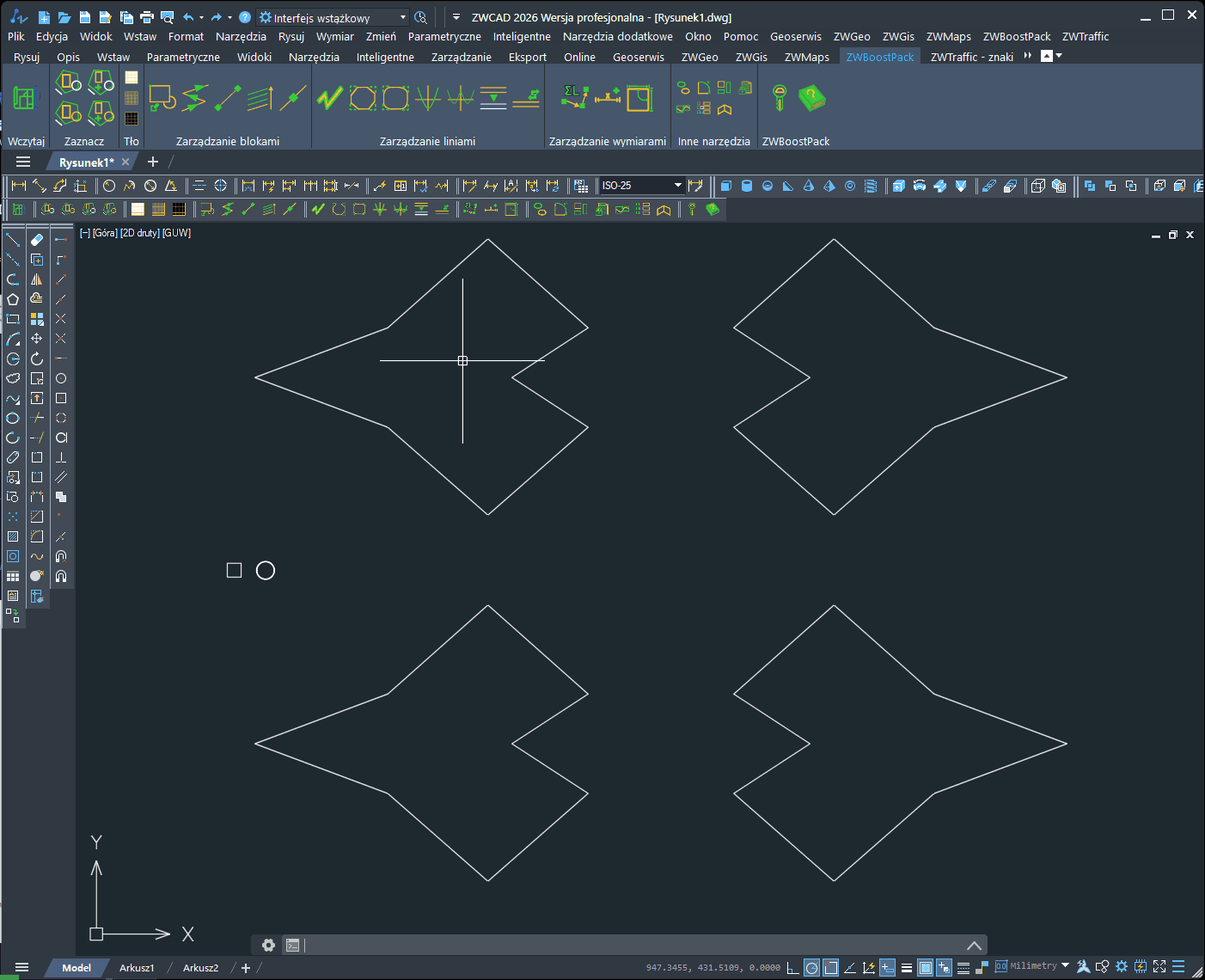Viewport: 1205px width, 980px height.
Task: Toggle the grid display icon in the status bar
Action: click(x=925, y=966)
